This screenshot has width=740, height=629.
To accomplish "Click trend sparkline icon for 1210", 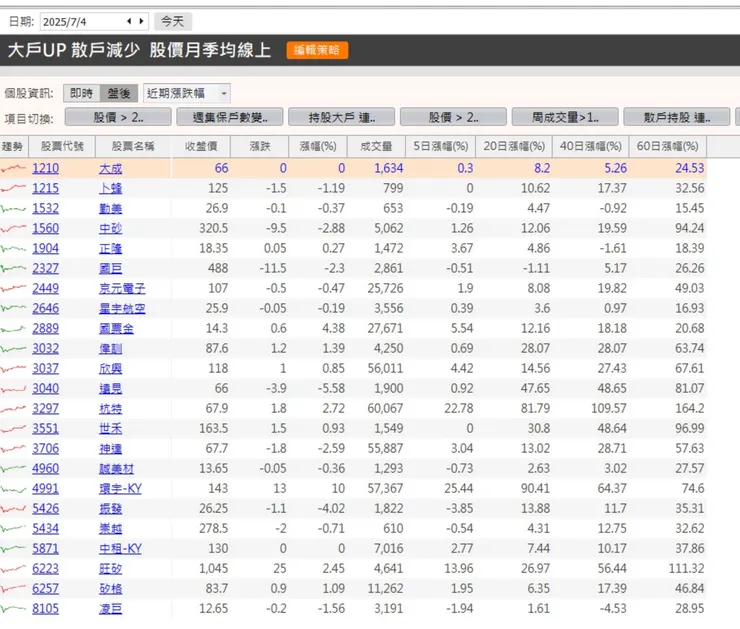I will pyautogui.click(x=13, y=168).
